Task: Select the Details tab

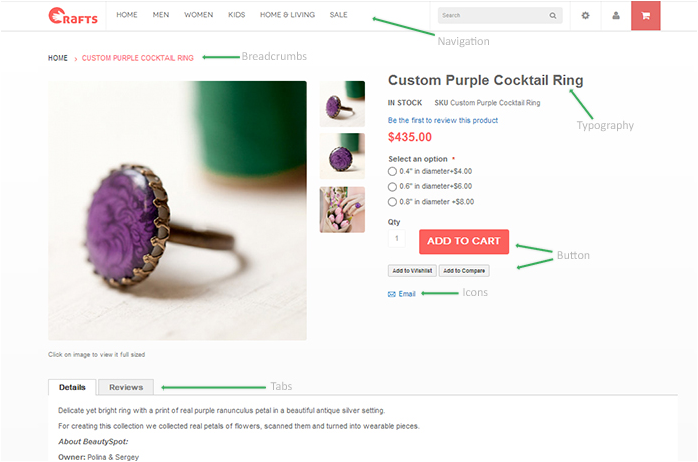Action: (x=72, y=387)
